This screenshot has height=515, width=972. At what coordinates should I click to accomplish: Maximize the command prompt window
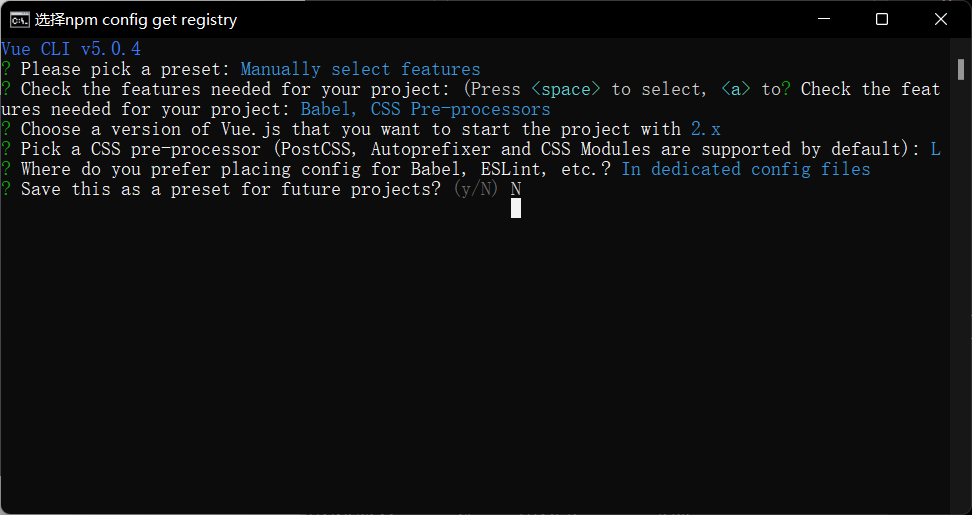click(x=882, y=19)
